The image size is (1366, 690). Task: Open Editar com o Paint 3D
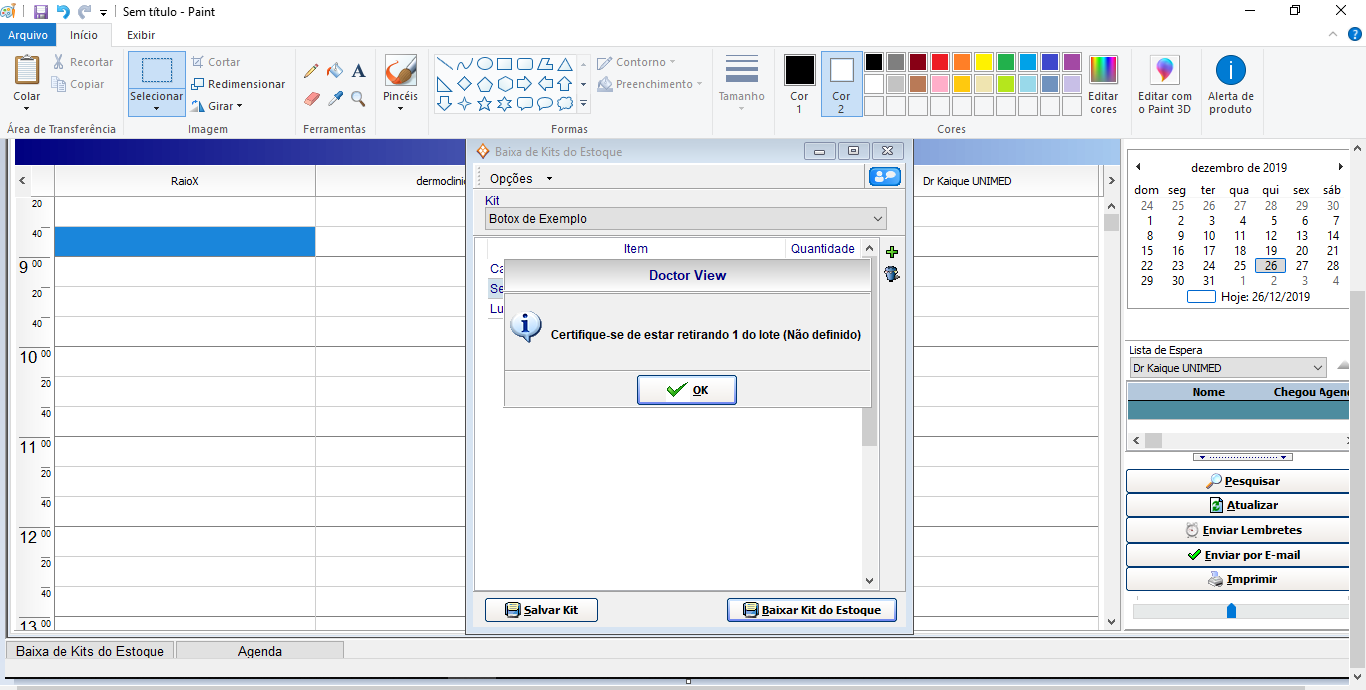click(x=1165, y=85)
